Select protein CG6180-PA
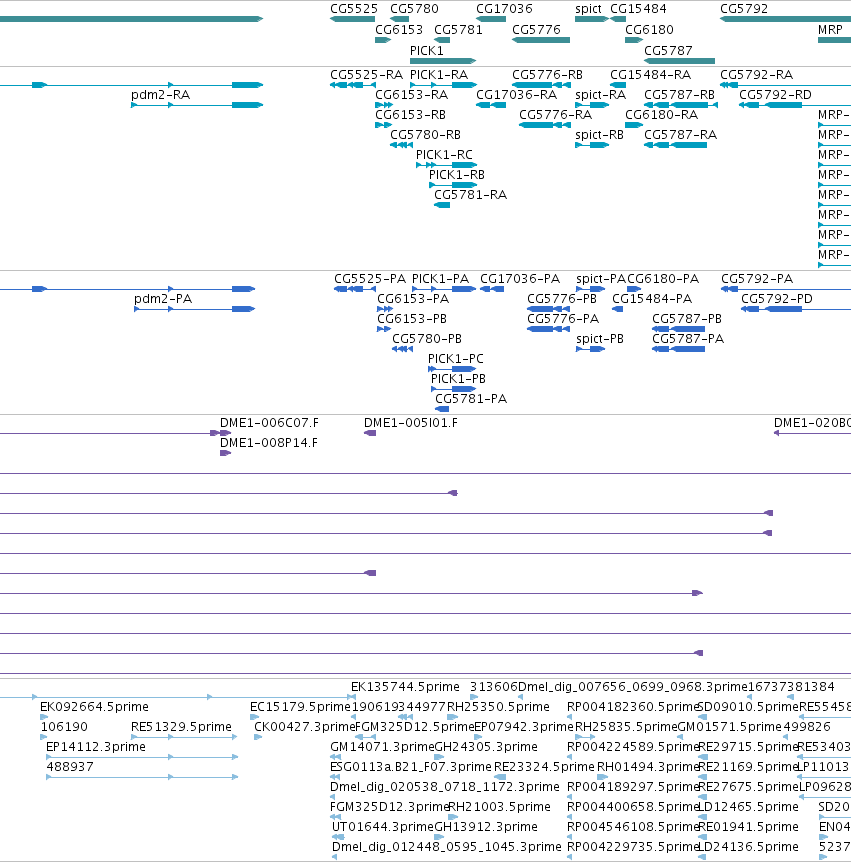851x862 pixels. point(663,279)
